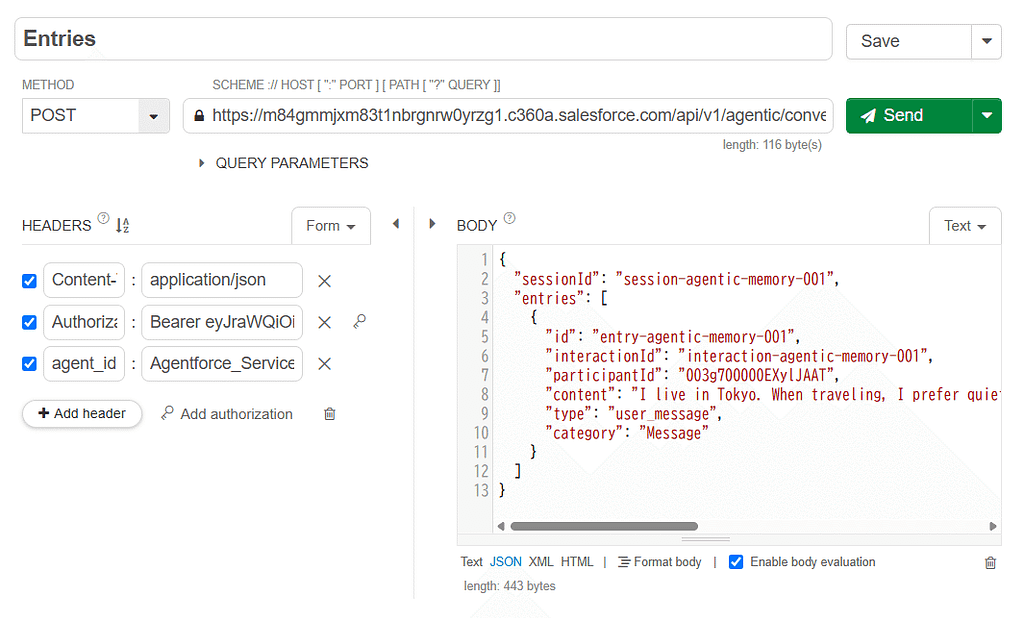
Task: Click the Save button
Action: click(908, 41)
